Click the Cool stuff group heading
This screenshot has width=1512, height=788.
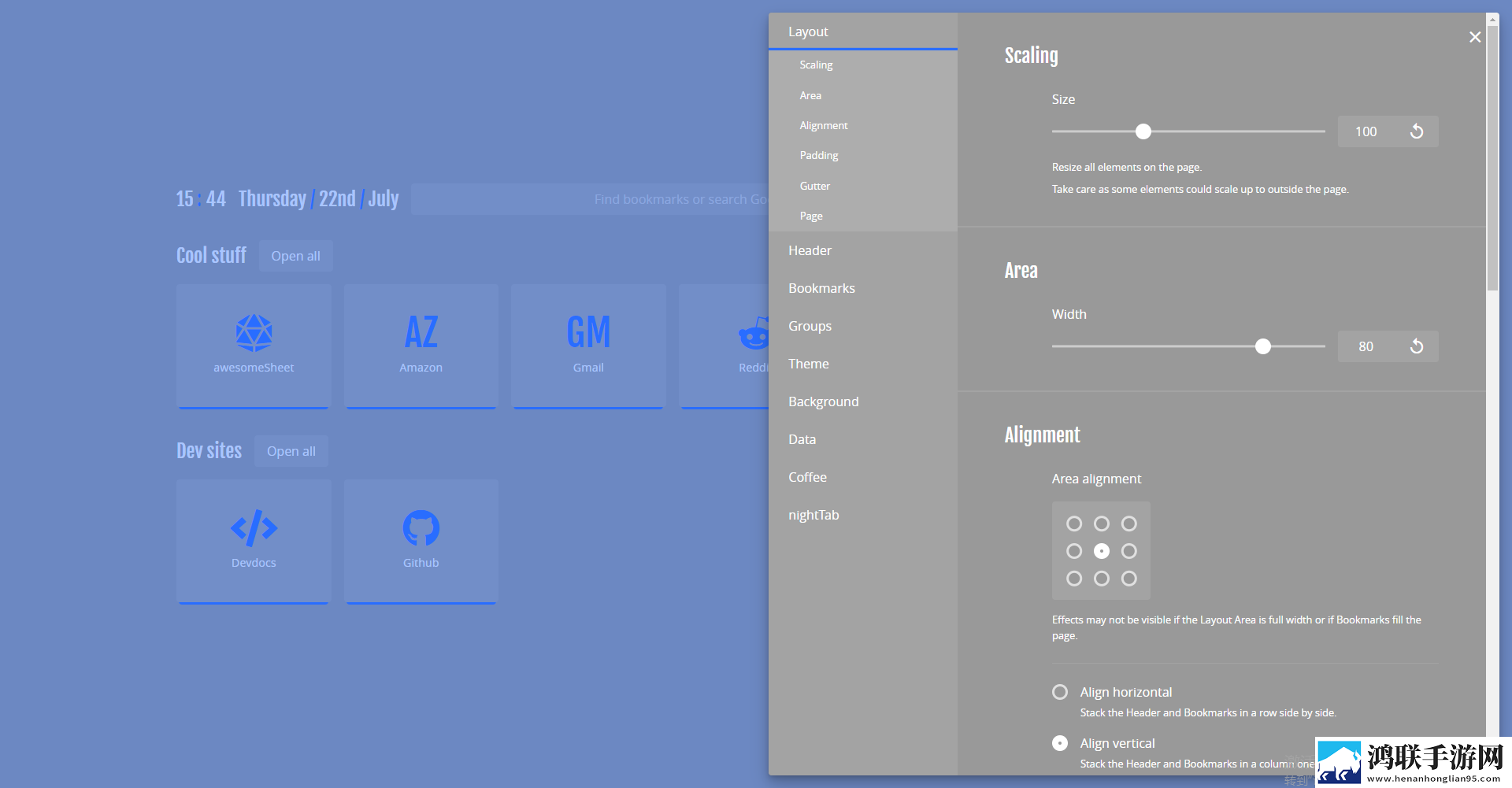coord(211,256)
